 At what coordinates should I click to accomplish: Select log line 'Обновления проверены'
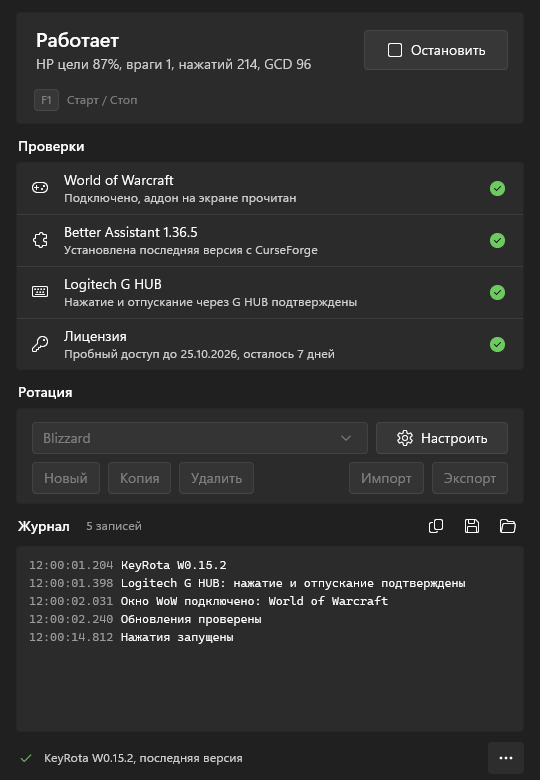[x=191, y=619]
